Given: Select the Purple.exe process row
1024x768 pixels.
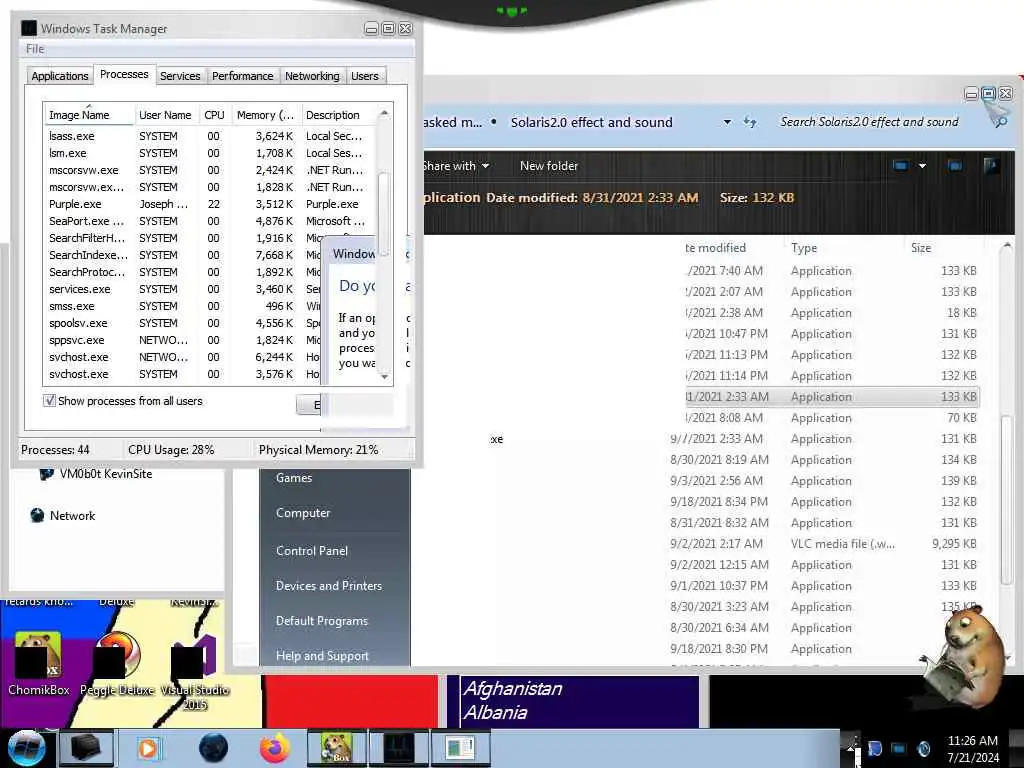Looking at the screenshot, I should point(208,204).
